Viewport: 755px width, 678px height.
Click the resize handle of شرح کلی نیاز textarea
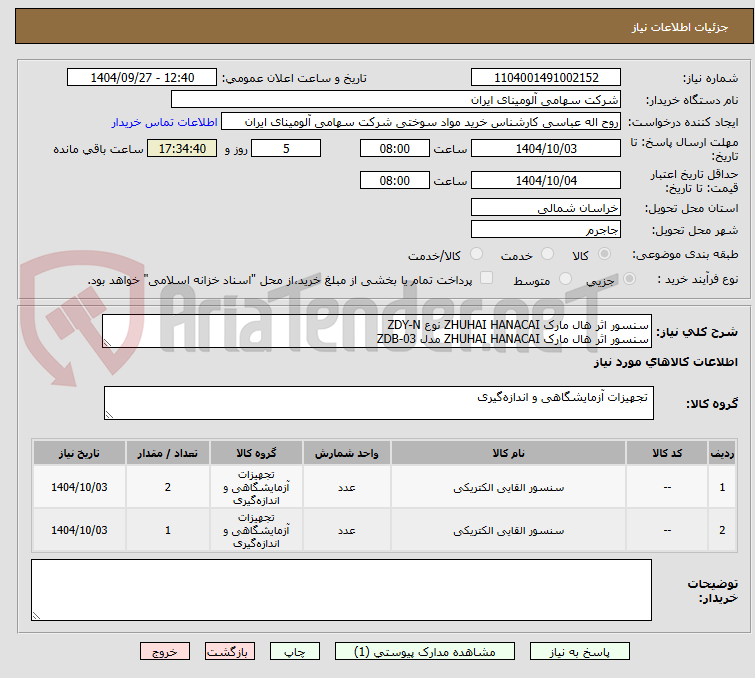pyautogui.click(x=107, y=343)
